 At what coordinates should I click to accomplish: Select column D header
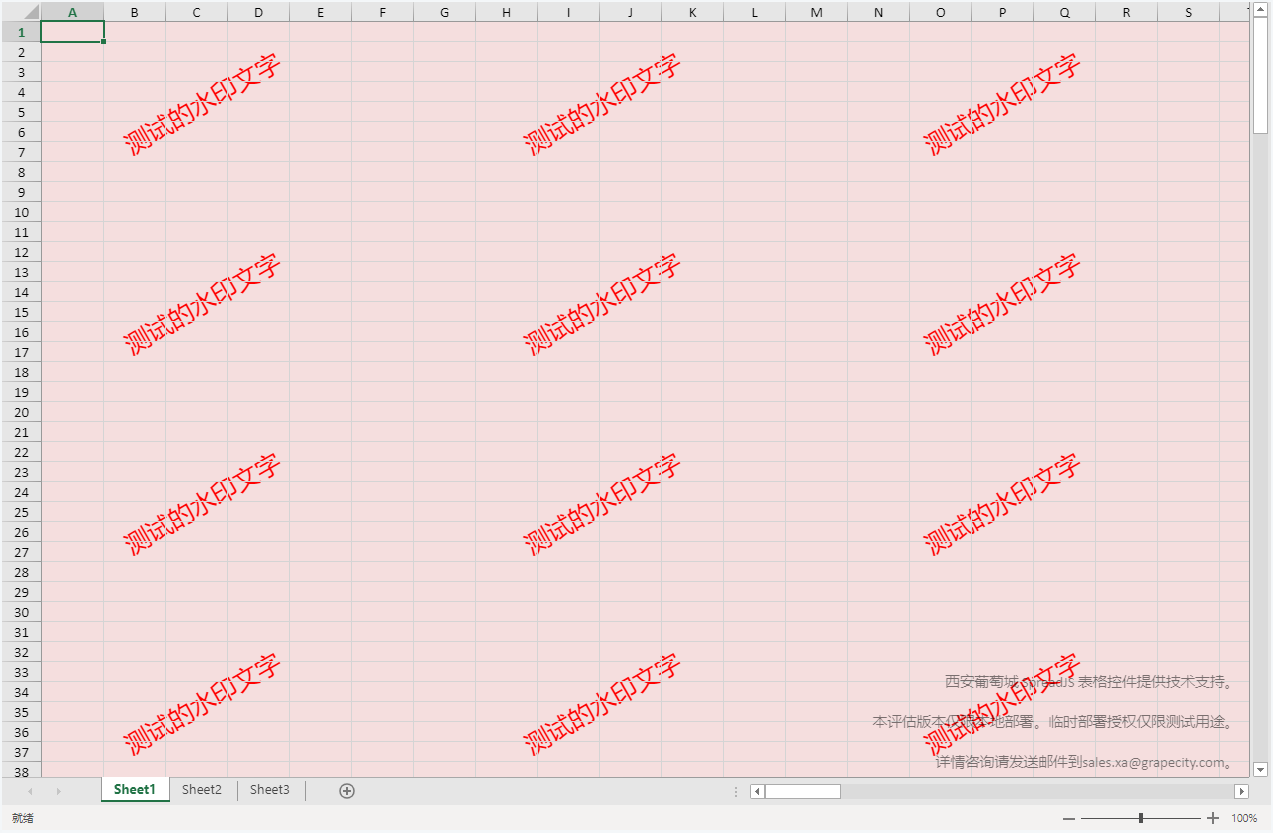tap(259, 12)
